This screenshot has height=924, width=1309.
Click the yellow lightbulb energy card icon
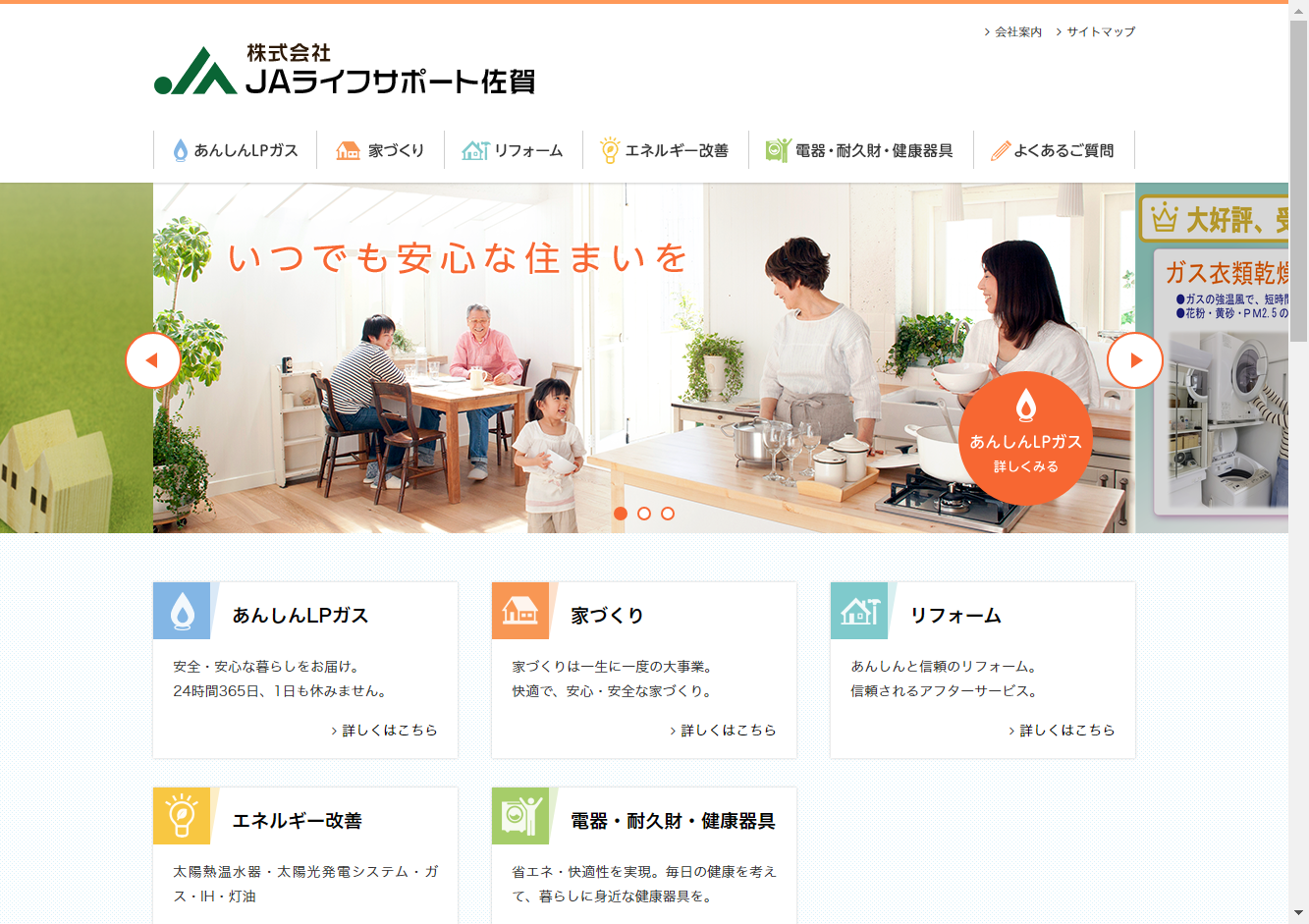tap(182, 816)
